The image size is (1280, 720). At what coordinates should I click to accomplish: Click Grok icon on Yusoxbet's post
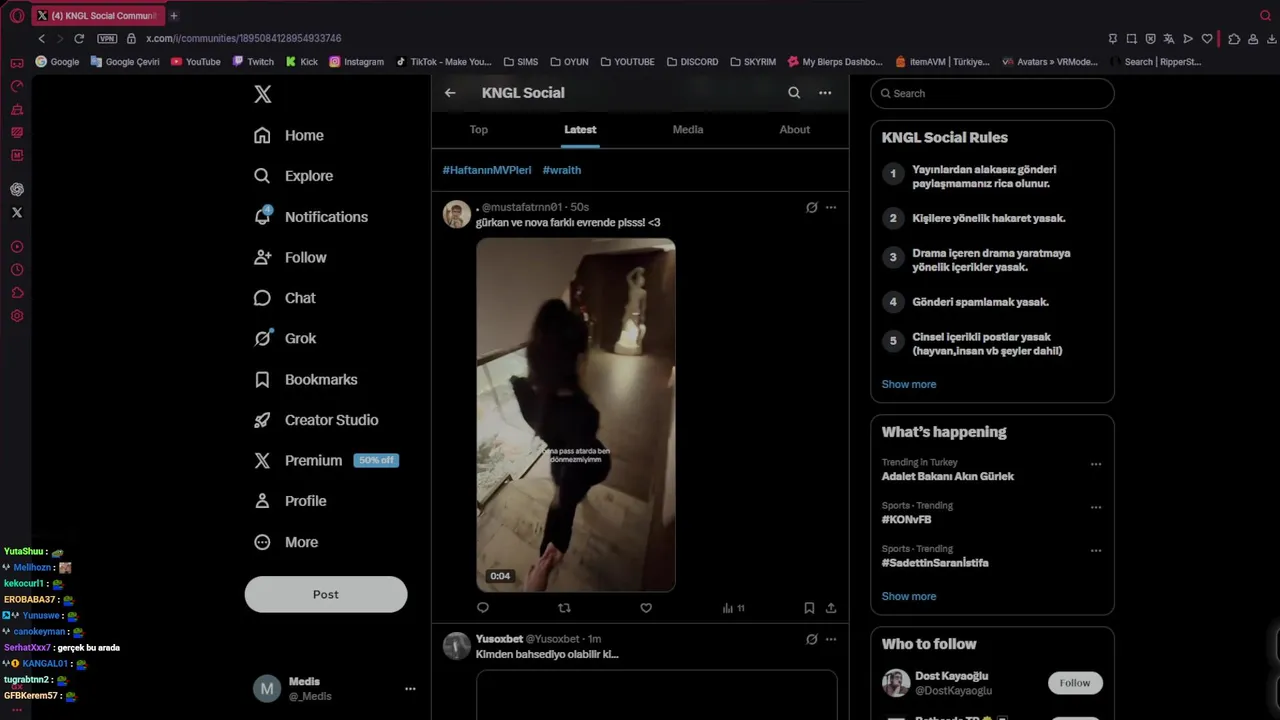click(x=812, y=639)
